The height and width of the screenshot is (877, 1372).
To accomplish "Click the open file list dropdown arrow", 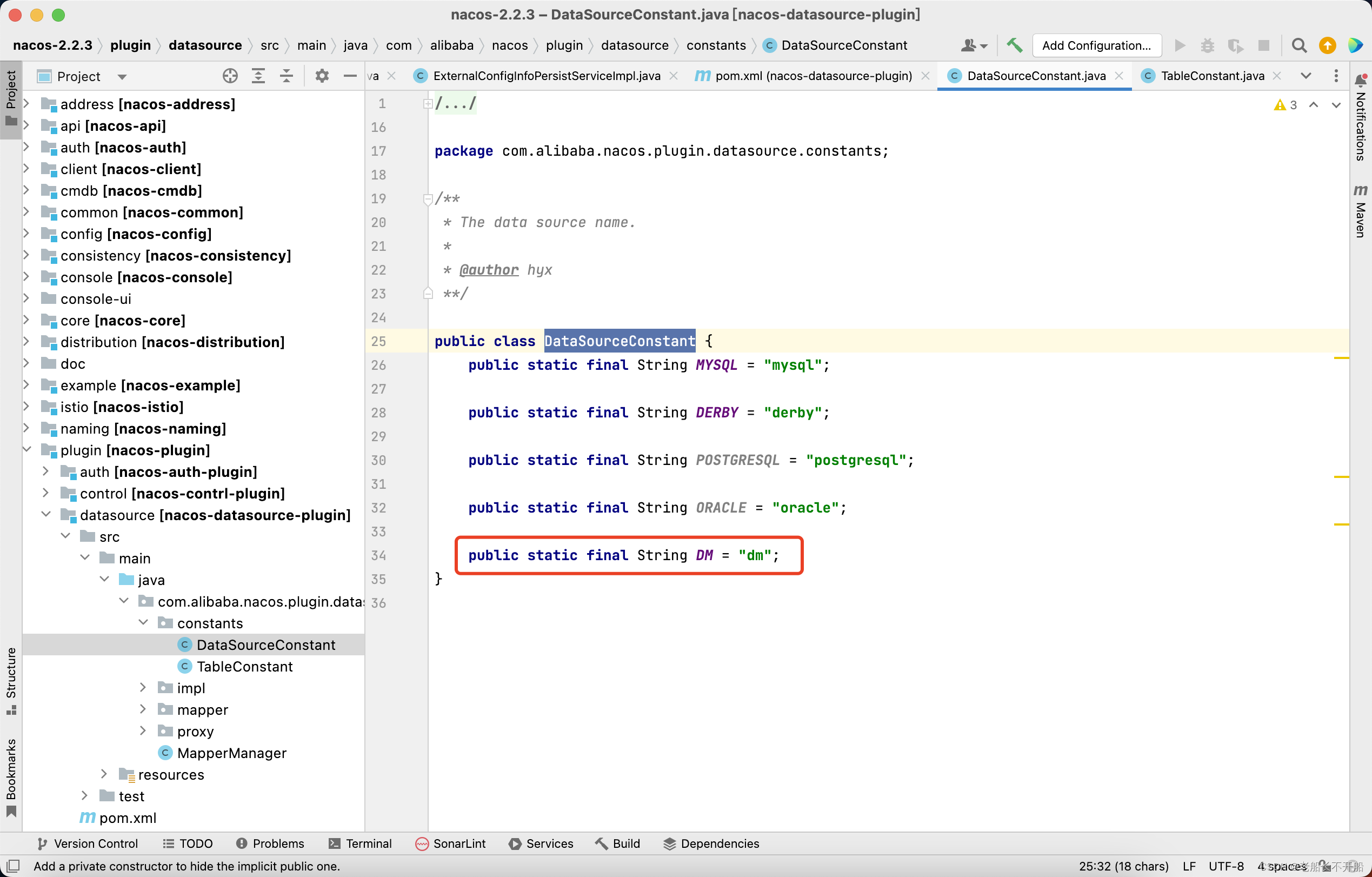I will [x=1306, y=77].
